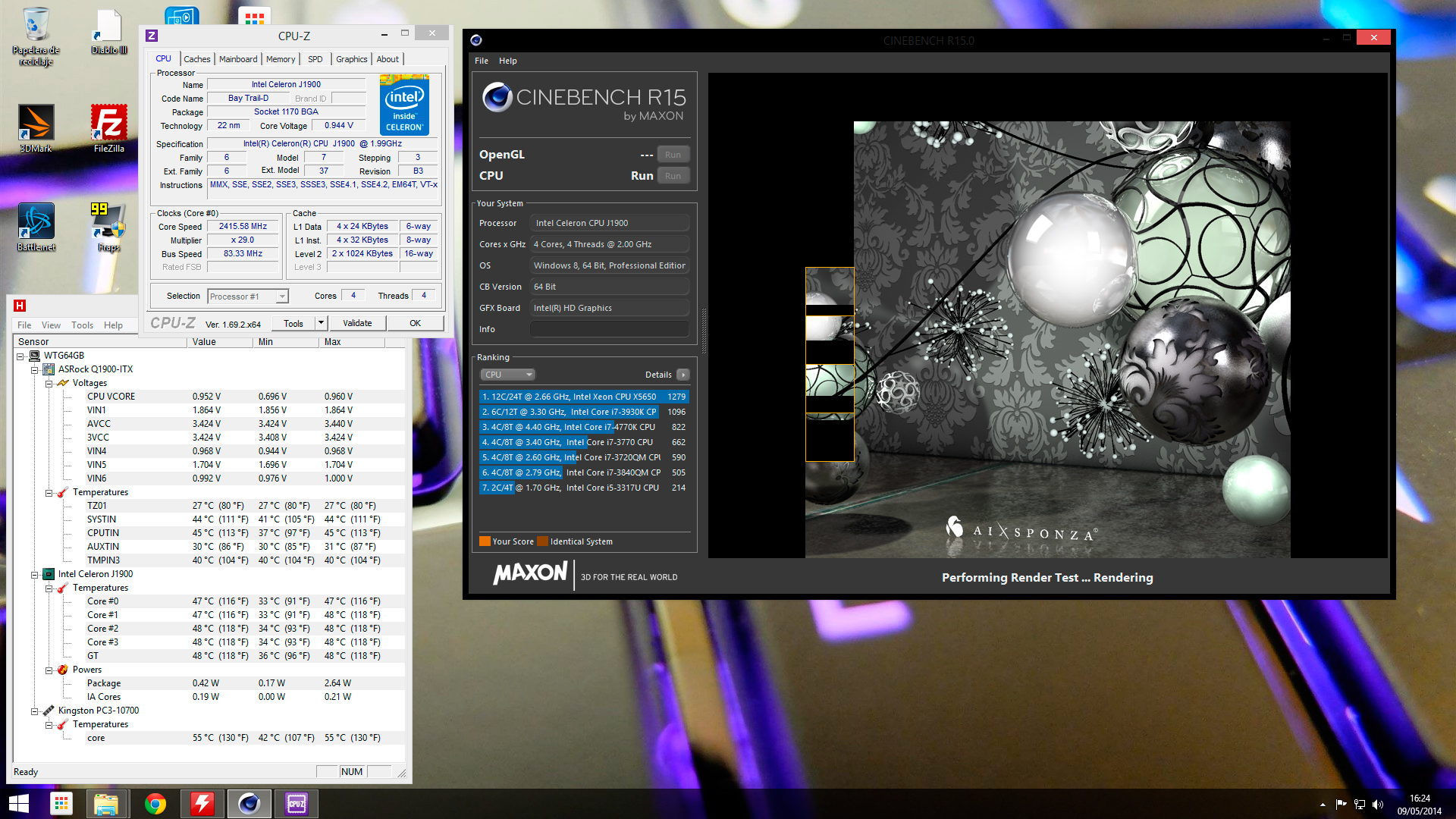Open Processor #1 selection dropdown
This screenshot has width=1456, height=819.
point(282,297)
